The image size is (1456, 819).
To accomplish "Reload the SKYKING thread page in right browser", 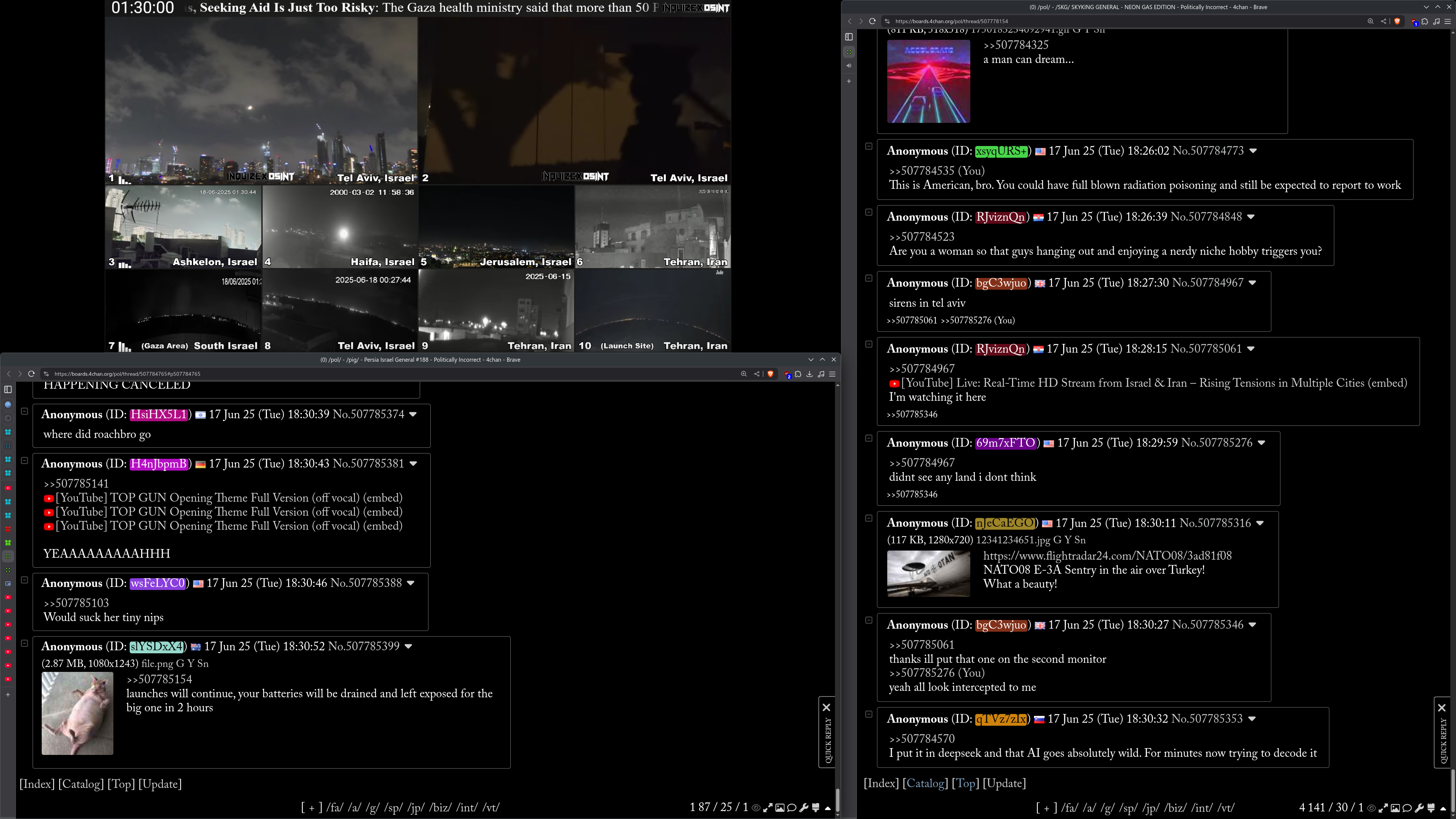I will coord(872,21).
